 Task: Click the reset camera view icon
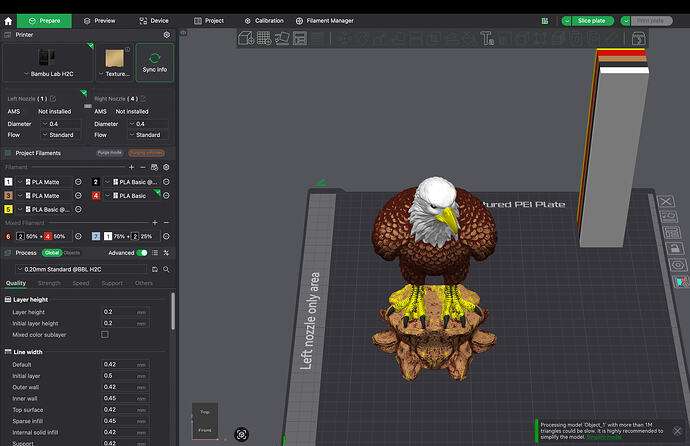click(241, 435)
